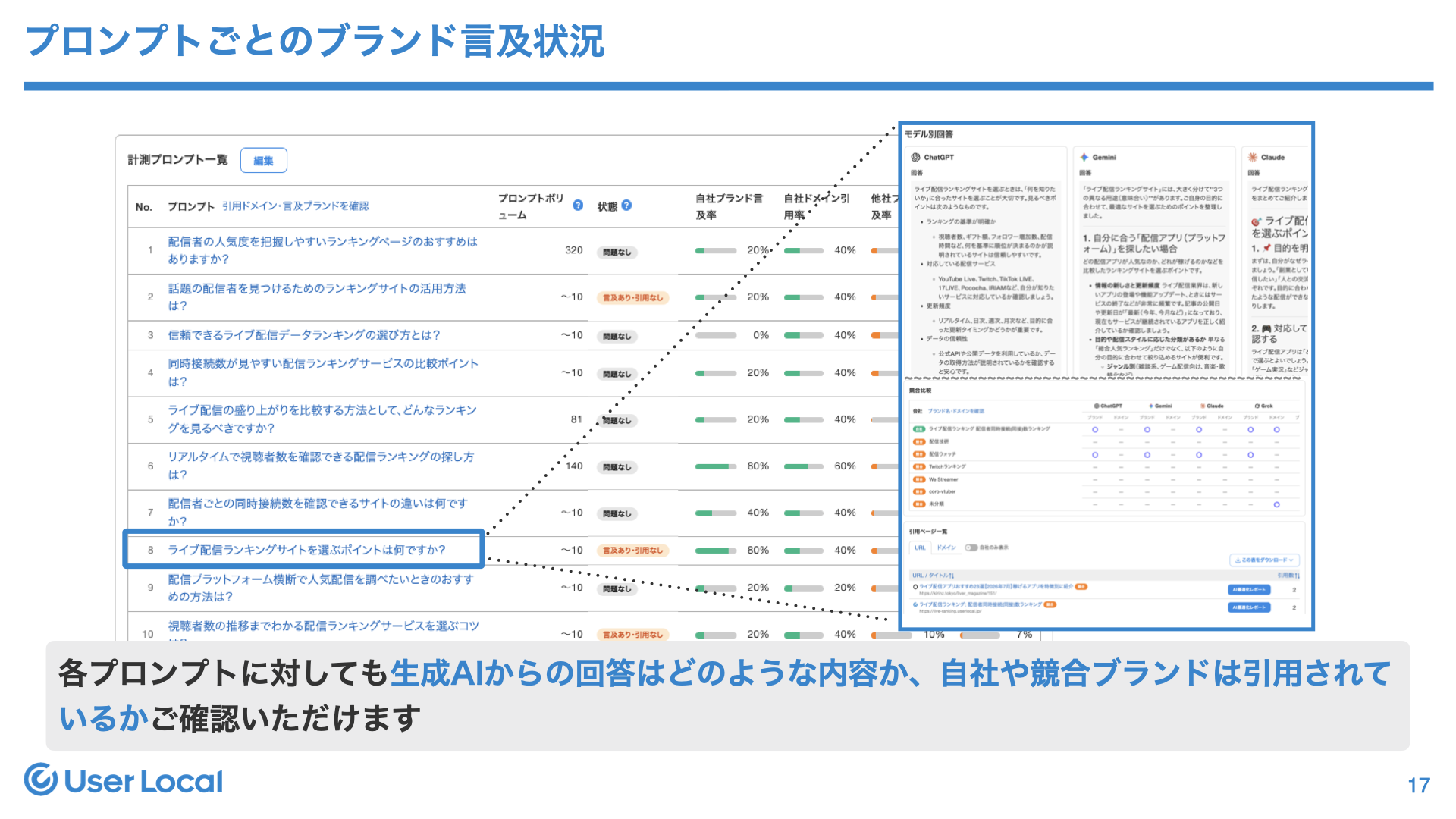Image resolution: width=1456 pixels, height=819 pixels.
Task: Click the sort arrows beside URL / タイトル
Action: (x=952, y=576)
